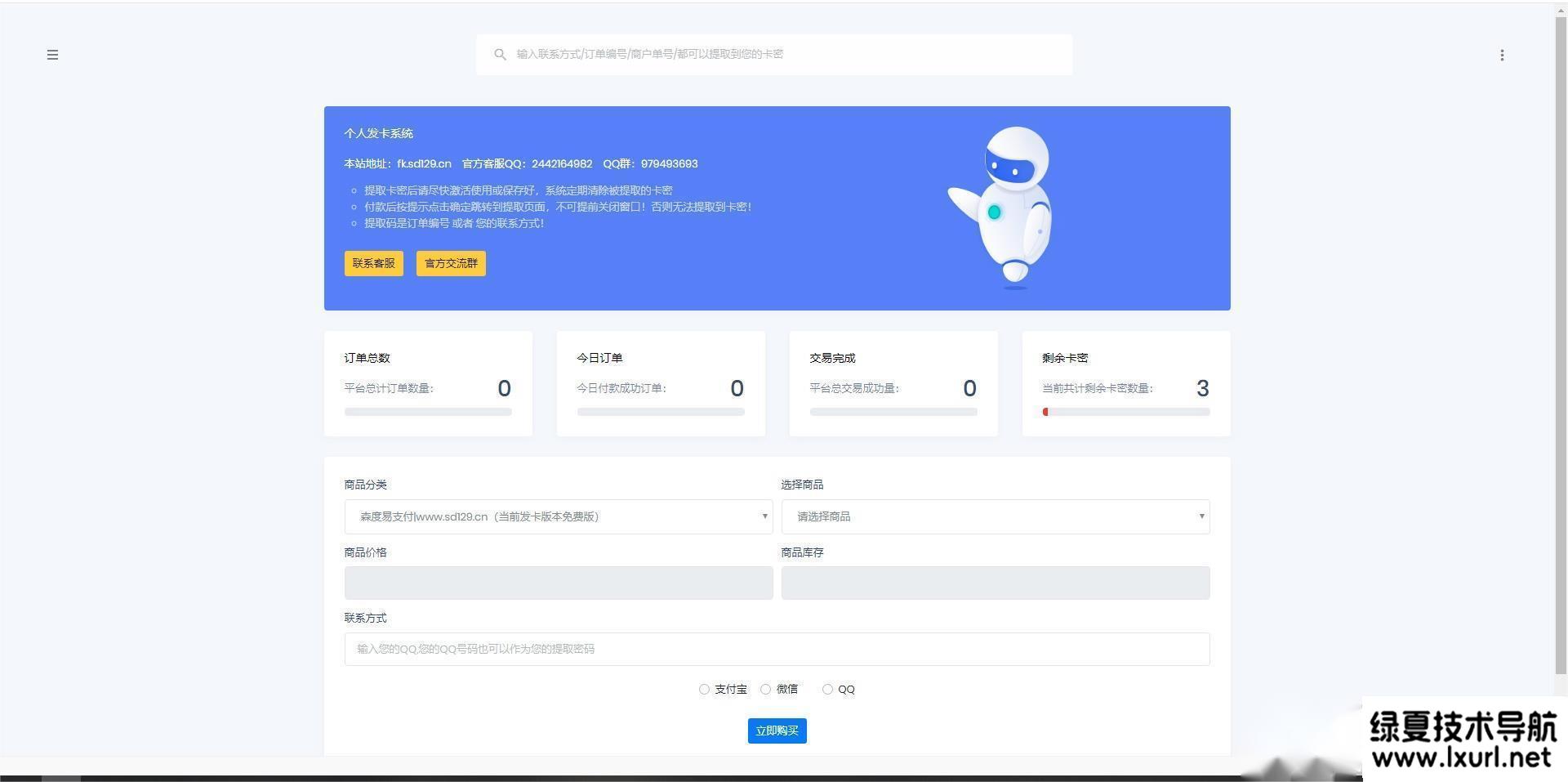Open the 商品分类 dropdown
This screenshot has width=1568, height=782.
click(559, 516)
